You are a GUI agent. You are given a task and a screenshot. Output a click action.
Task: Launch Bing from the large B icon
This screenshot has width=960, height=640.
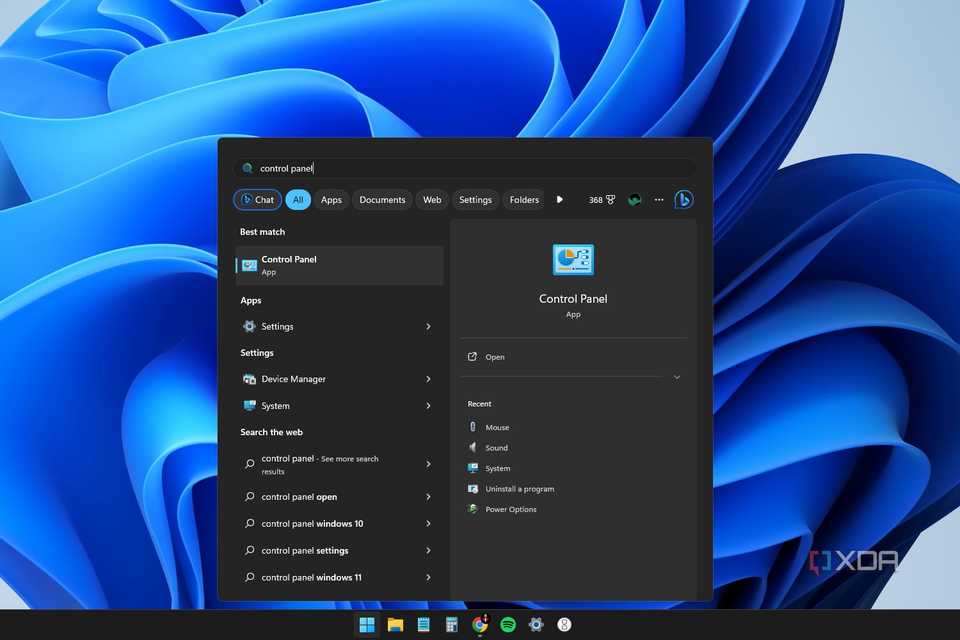[x=683, y=200]
